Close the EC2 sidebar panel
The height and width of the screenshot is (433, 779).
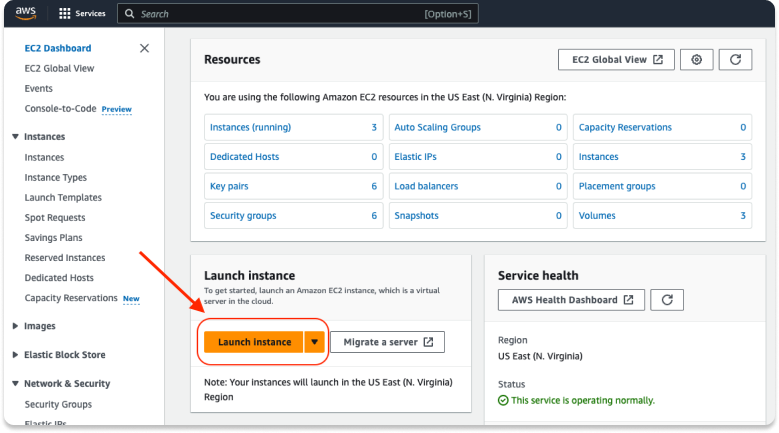coord(144,48)
